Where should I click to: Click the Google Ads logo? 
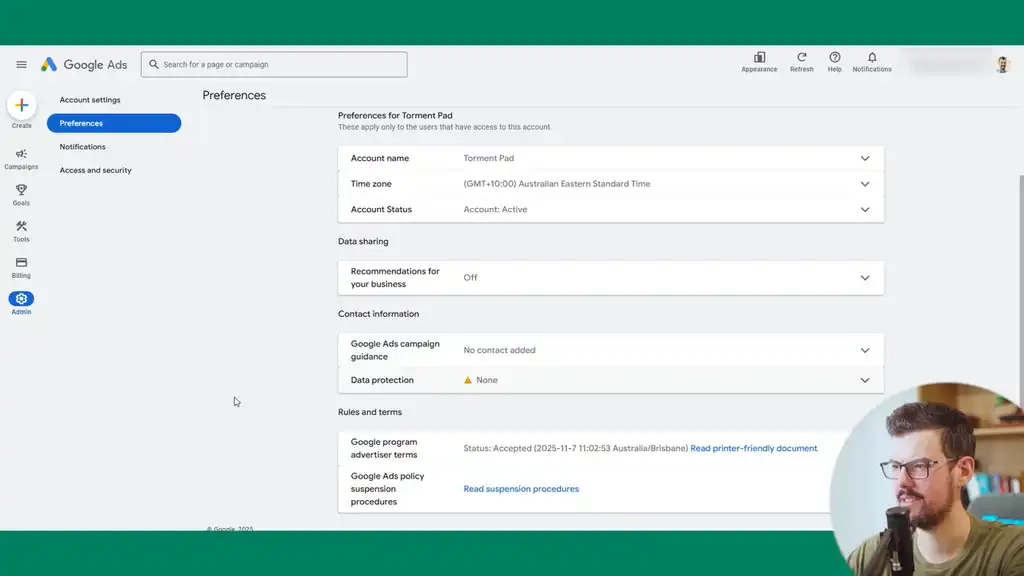[84, 65]
